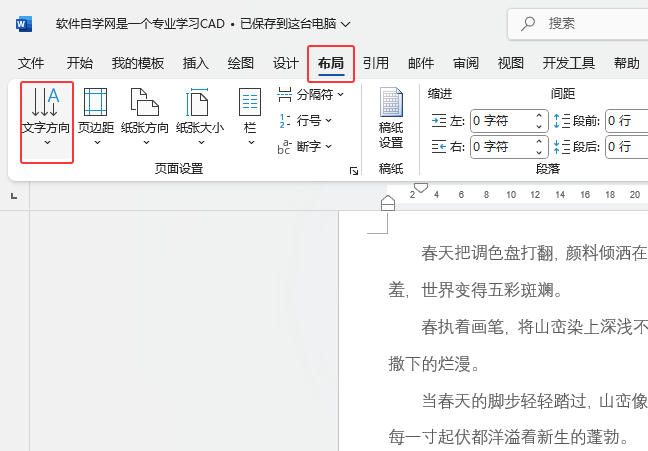
Task: Click the Word application logo icon
Action: tap(24, 24)
